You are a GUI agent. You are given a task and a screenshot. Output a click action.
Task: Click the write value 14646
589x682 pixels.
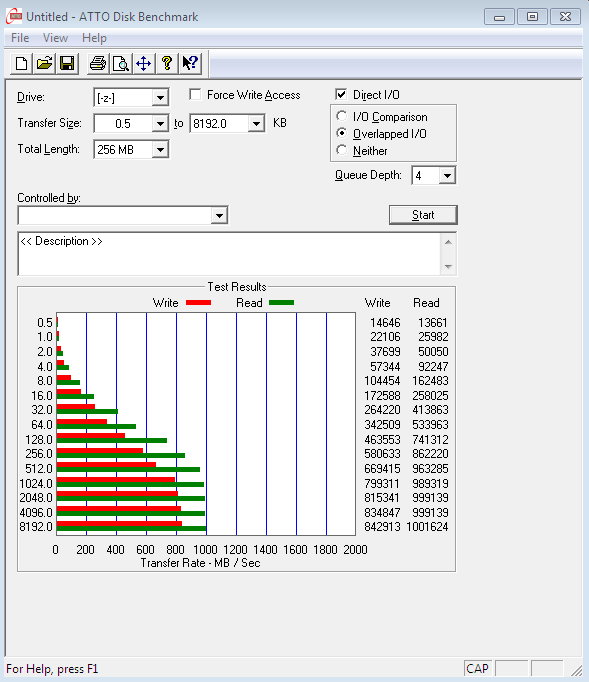click(385, 323)
